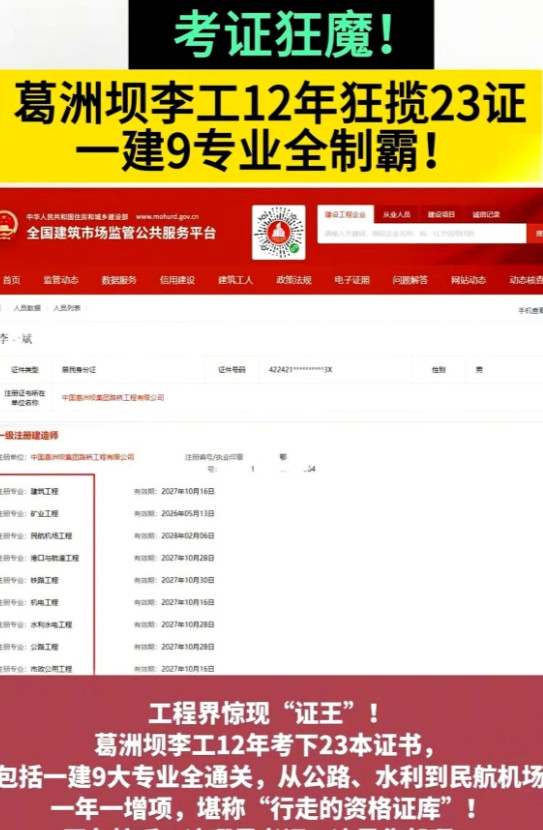Click the www.mohurd.gov.cn address text
The height and width of the screenshot is (830, 543).
point(167,216)
